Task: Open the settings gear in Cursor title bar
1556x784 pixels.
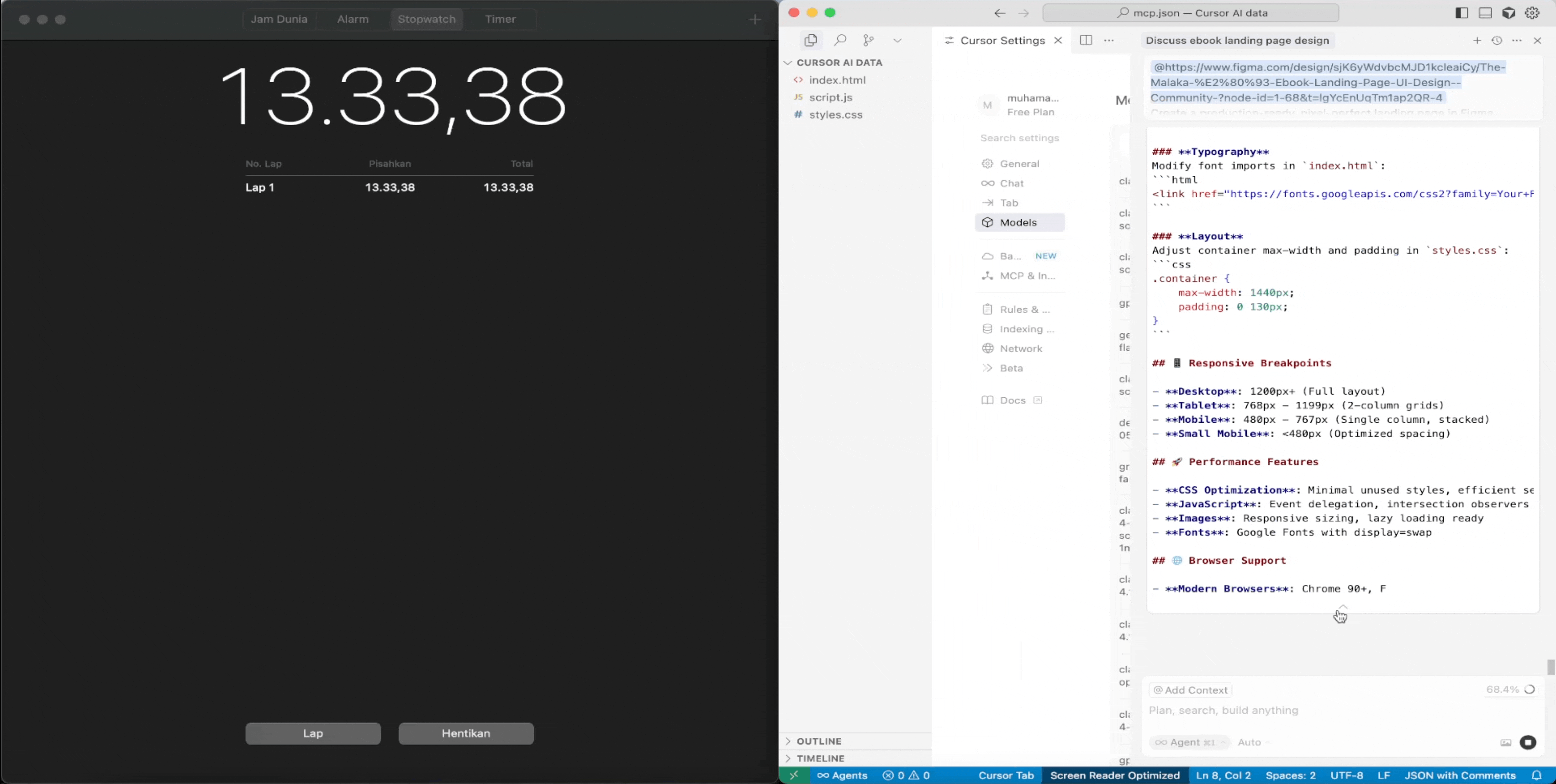Action: click(1532, 13)
